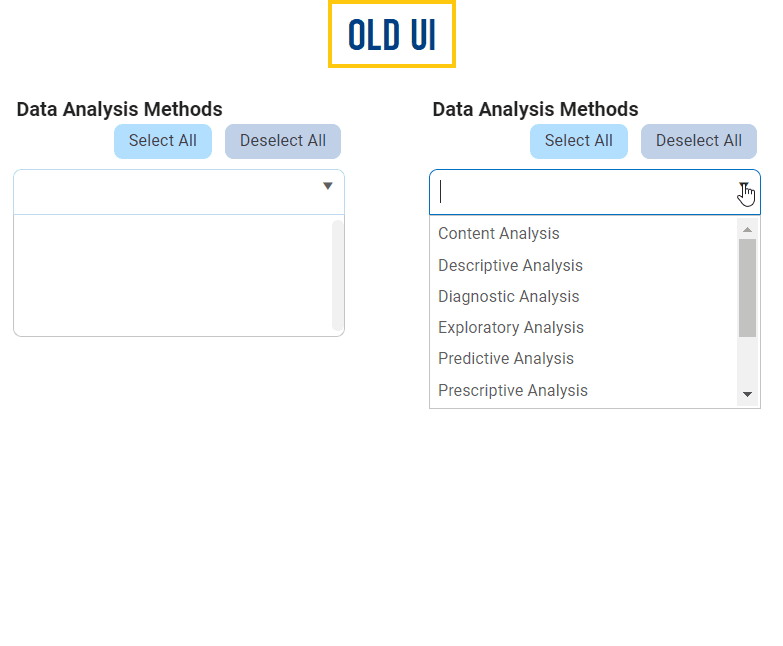
Task: Select Prescriptive Analysis from the options
Action: tap(513, 391)
